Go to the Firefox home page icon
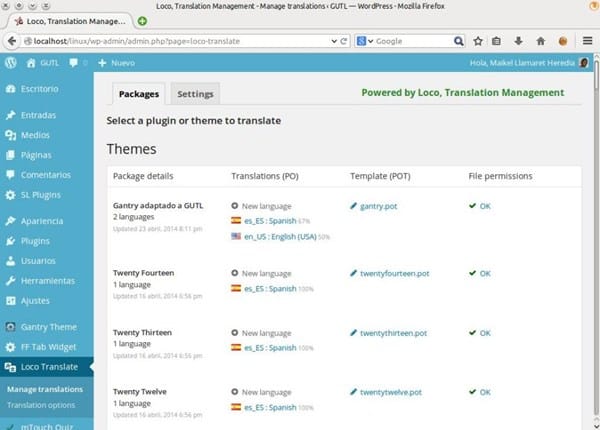 pos(540,41)
